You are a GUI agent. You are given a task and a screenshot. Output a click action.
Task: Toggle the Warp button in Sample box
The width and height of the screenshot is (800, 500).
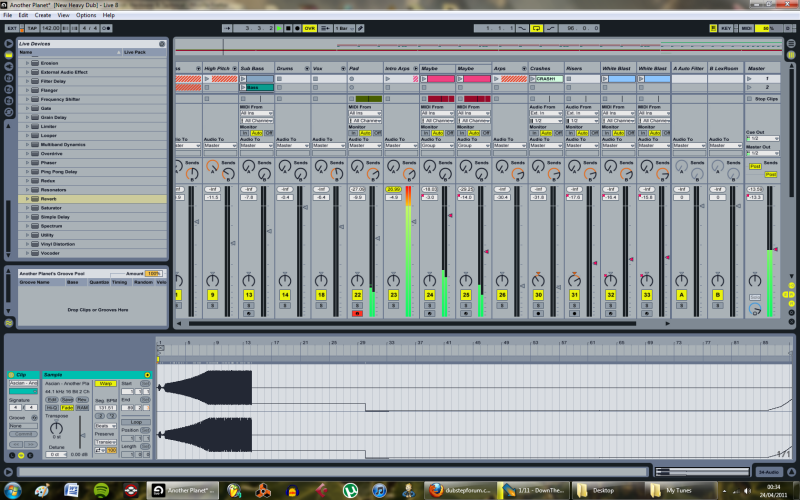(106, 384)
